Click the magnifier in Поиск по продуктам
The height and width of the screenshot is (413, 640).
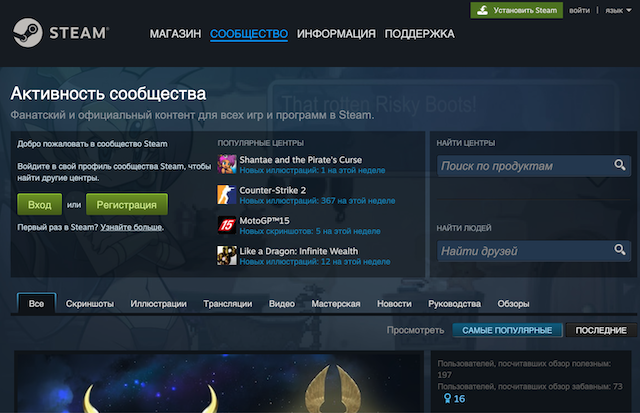[x=620, y=165]
